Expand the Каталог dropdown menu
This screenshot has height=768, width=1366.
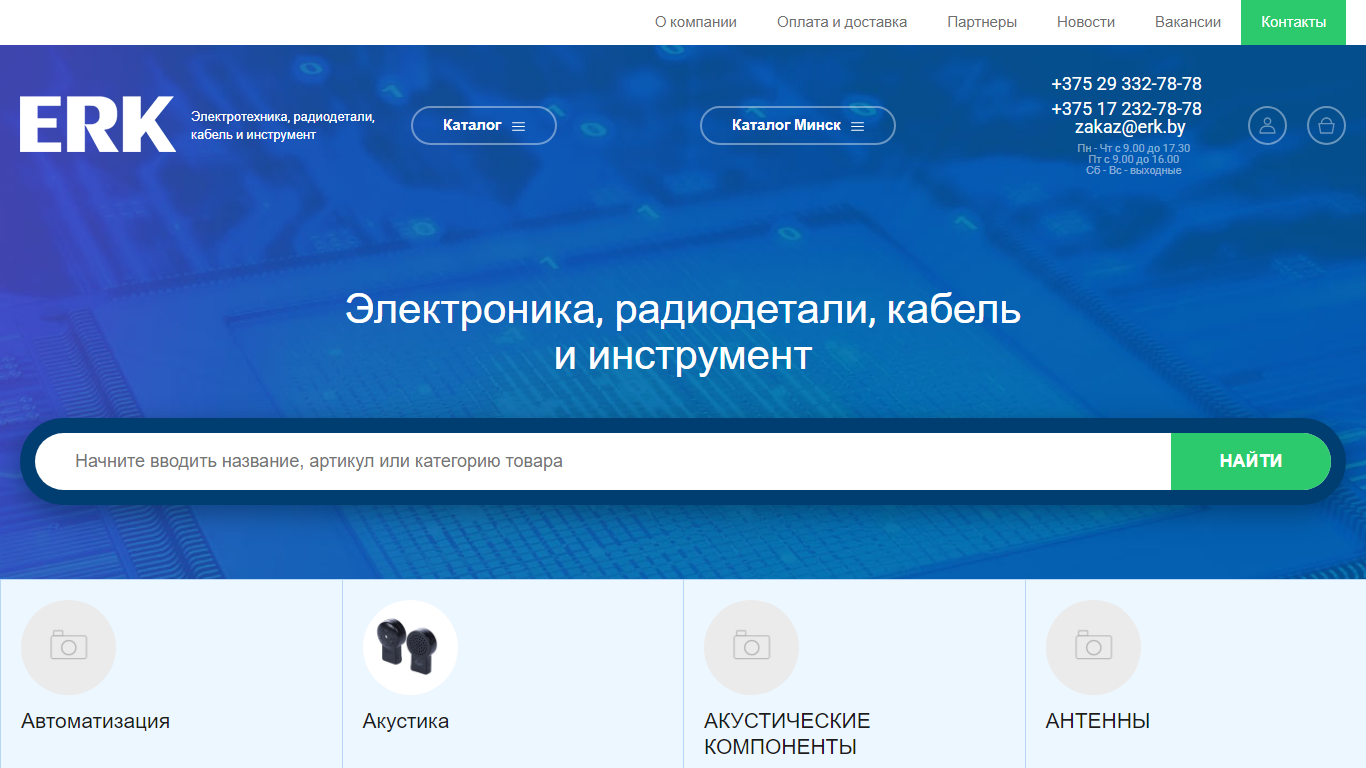[x=484, y=126]
